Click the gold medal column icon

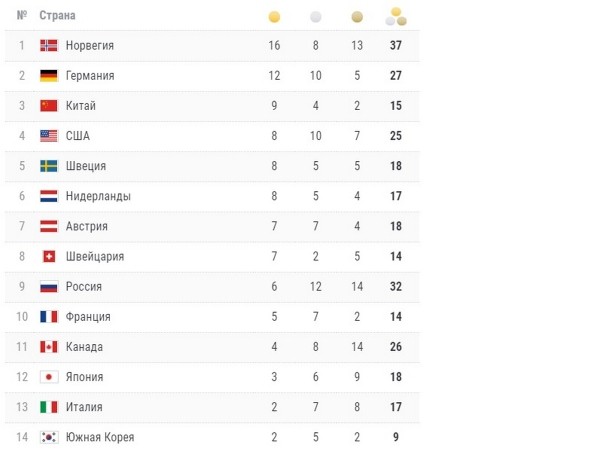tap(274, 17)
